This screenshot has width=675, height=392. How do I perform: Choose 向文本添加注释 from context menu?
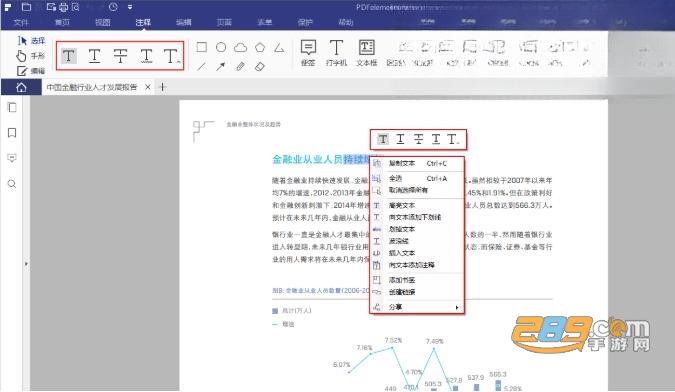[x=418, y=265]
